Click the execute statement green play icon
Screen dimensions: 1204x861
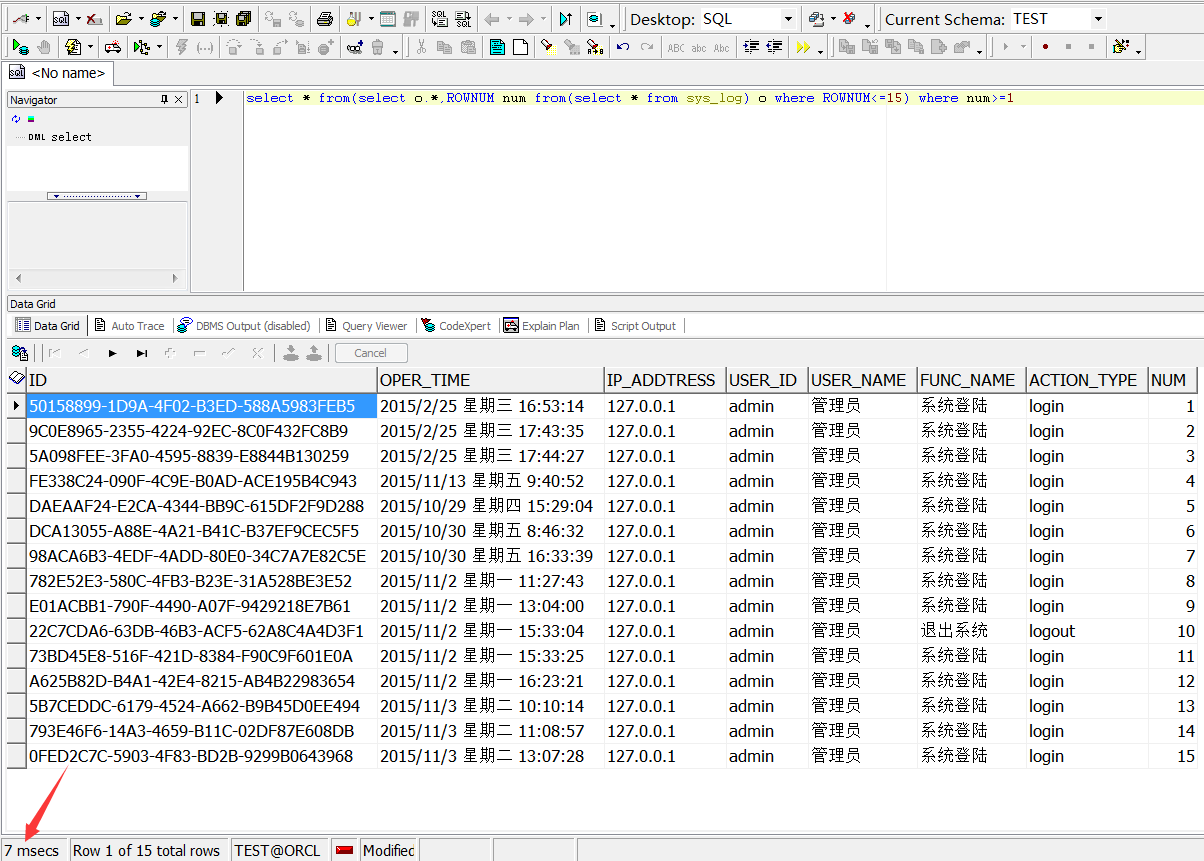20,47
